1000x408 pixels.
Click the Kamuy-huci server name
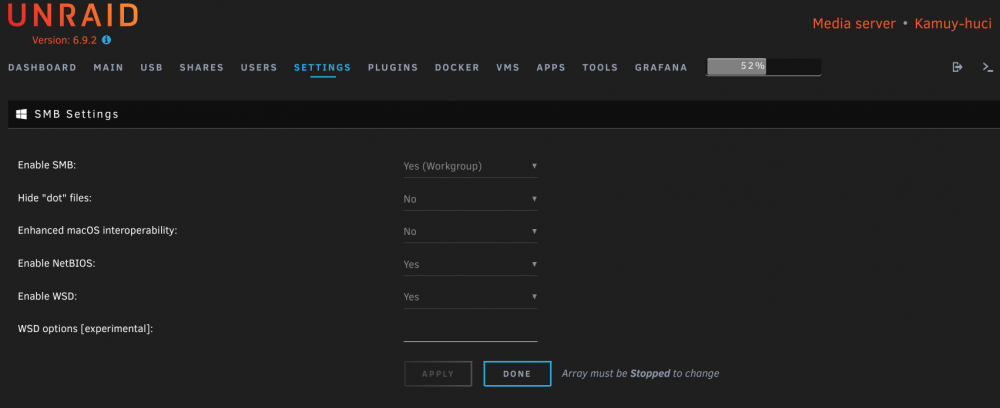click(953, 24)
